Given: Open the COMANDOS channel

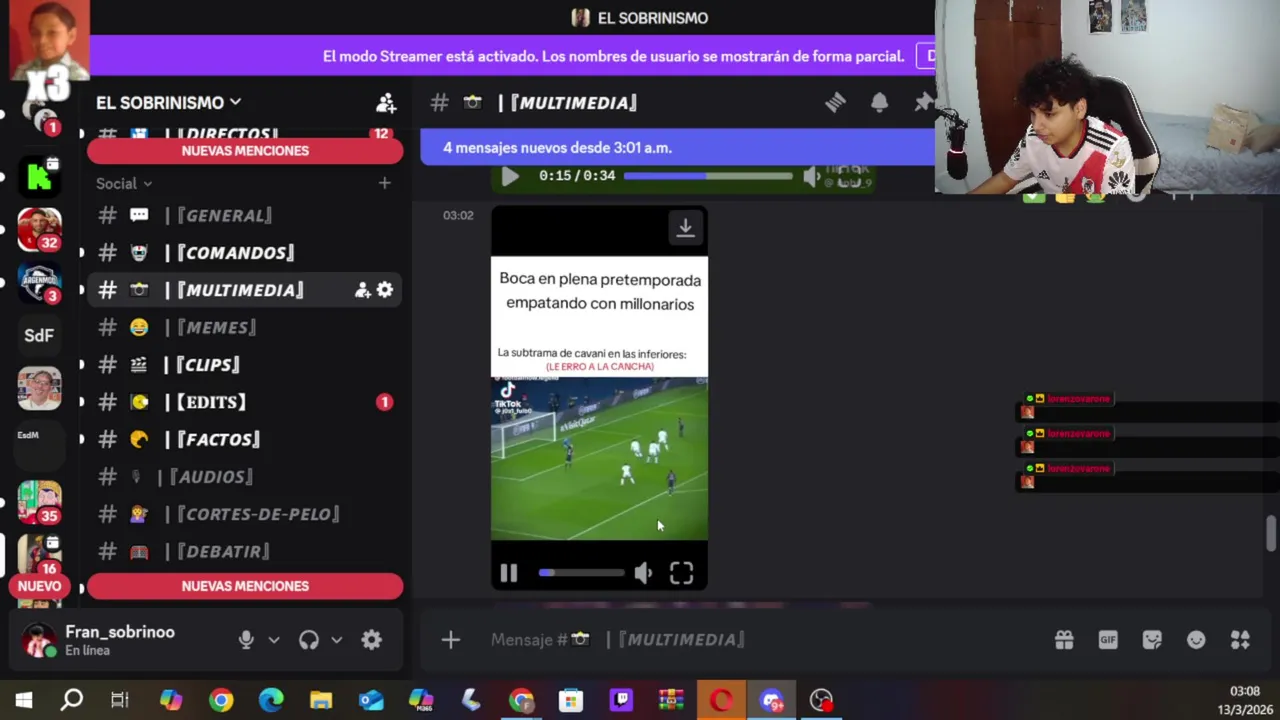Looking at the screenshot, I should pos(245,253).
